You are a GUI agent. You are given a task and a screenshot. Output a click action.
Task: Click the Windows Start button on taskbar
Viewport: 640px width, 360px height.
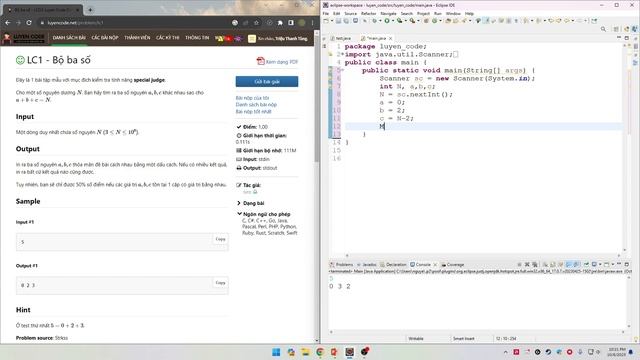coord(276,352)
